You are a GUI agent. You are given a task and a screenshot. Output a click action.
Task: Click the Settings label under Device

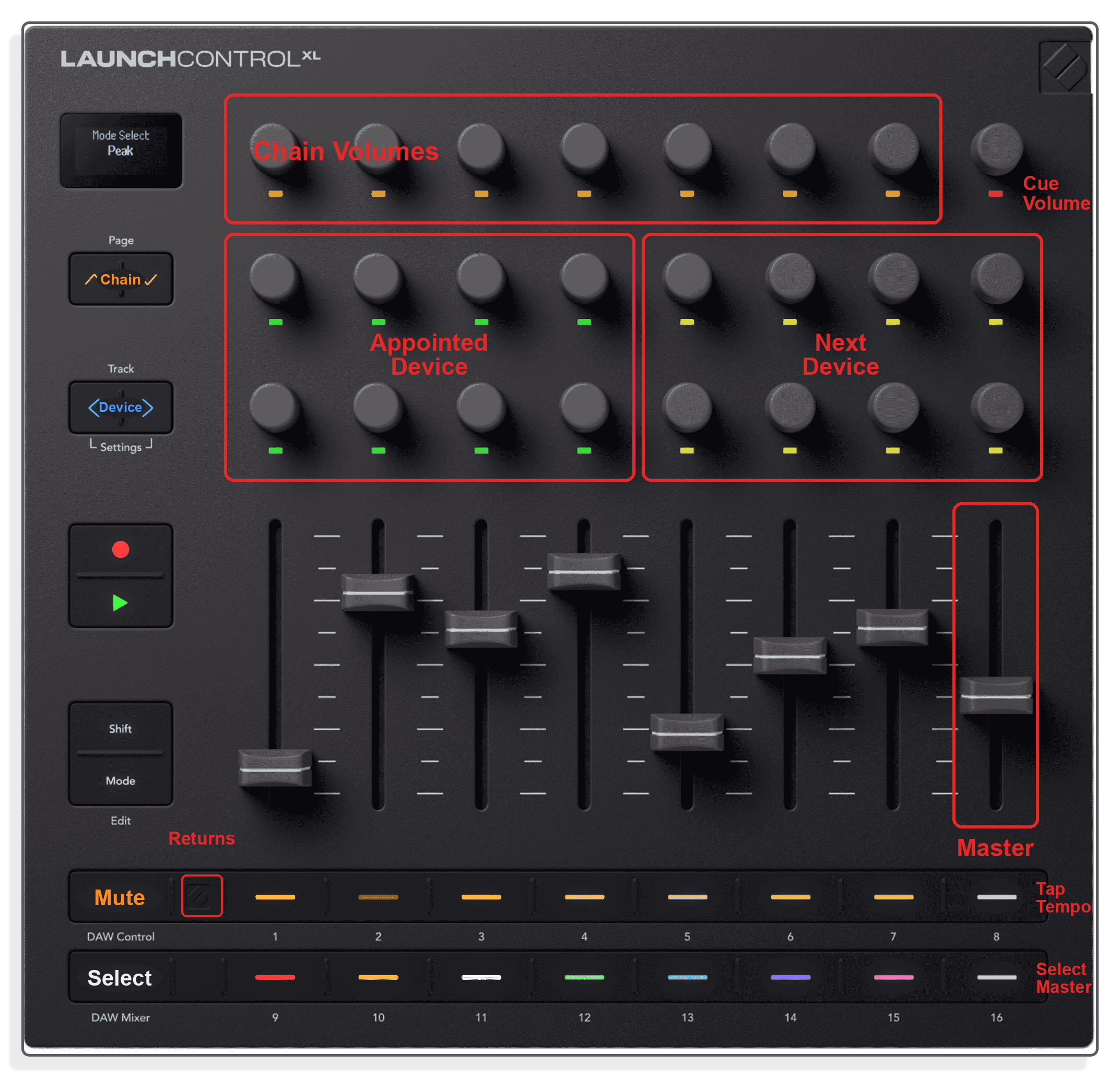point(121,447)
